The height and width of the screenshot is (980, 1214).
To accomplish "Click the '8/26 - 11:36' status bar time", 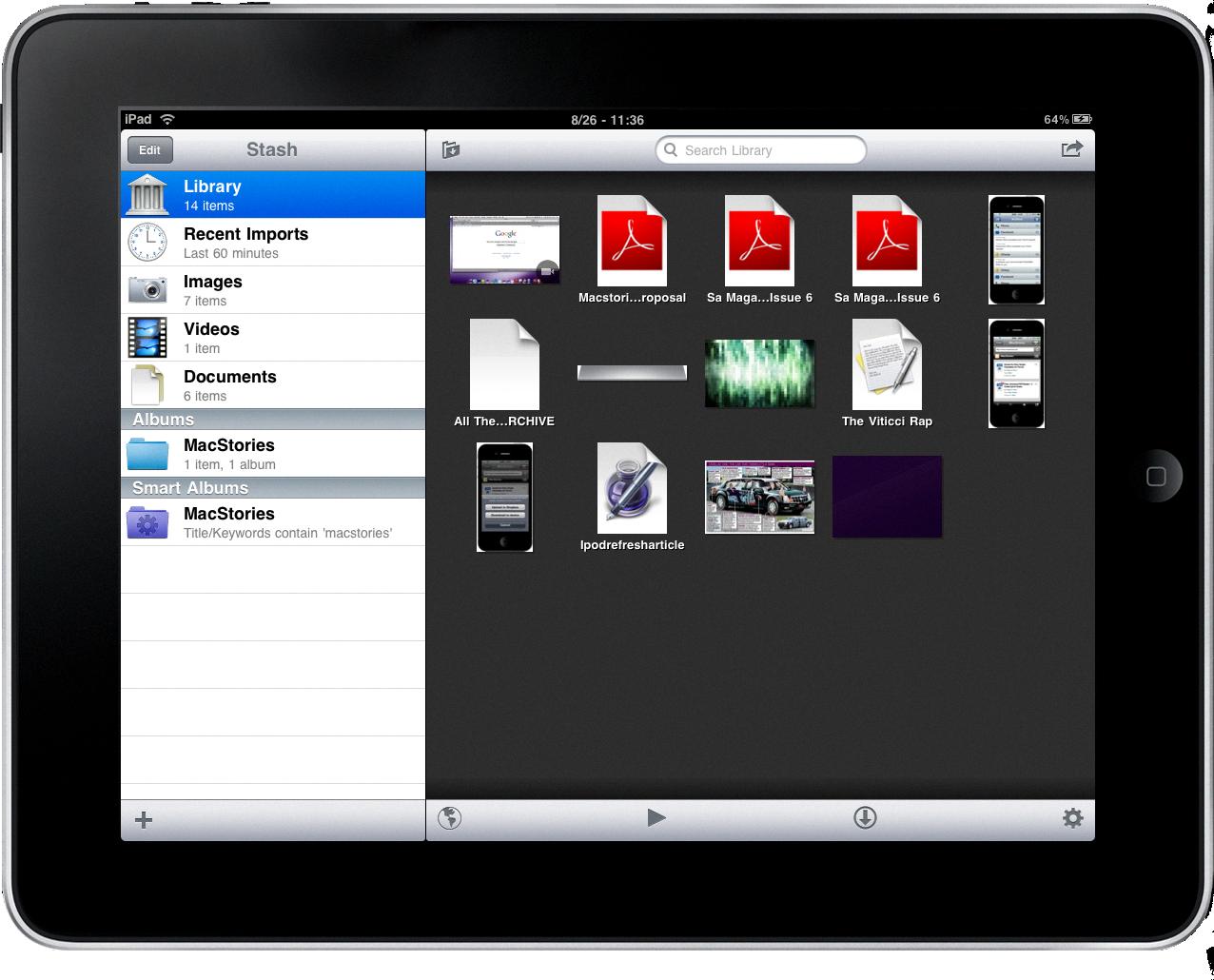I will (x=607, y=120).
